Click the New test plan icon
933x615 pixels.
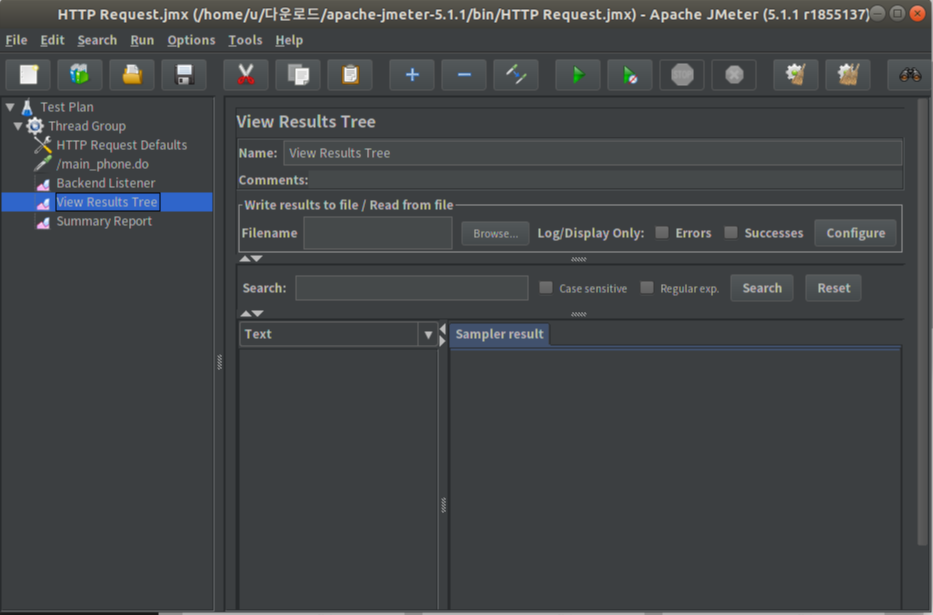coord(28,75)
